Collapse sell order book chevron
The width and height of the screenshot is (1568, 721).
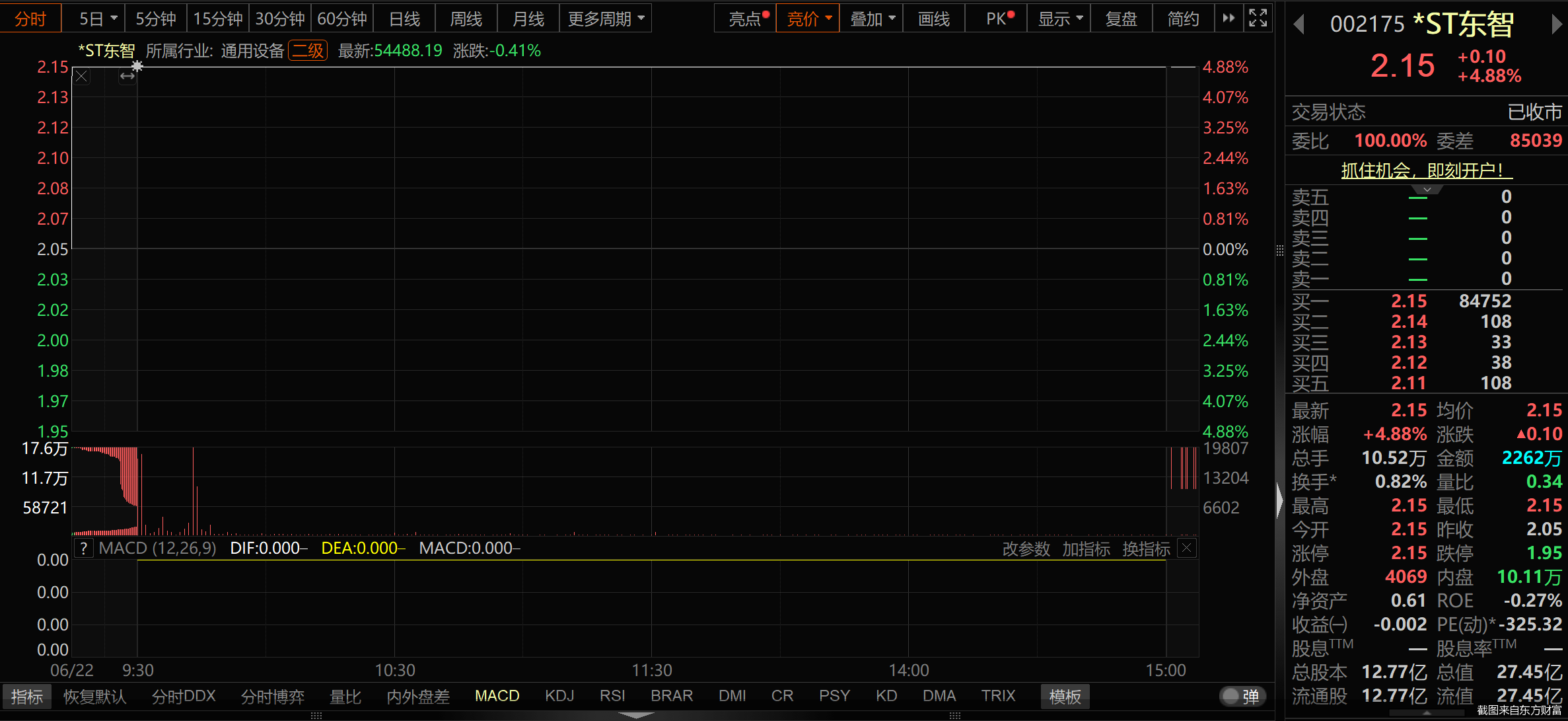[x=1427, y=190]
